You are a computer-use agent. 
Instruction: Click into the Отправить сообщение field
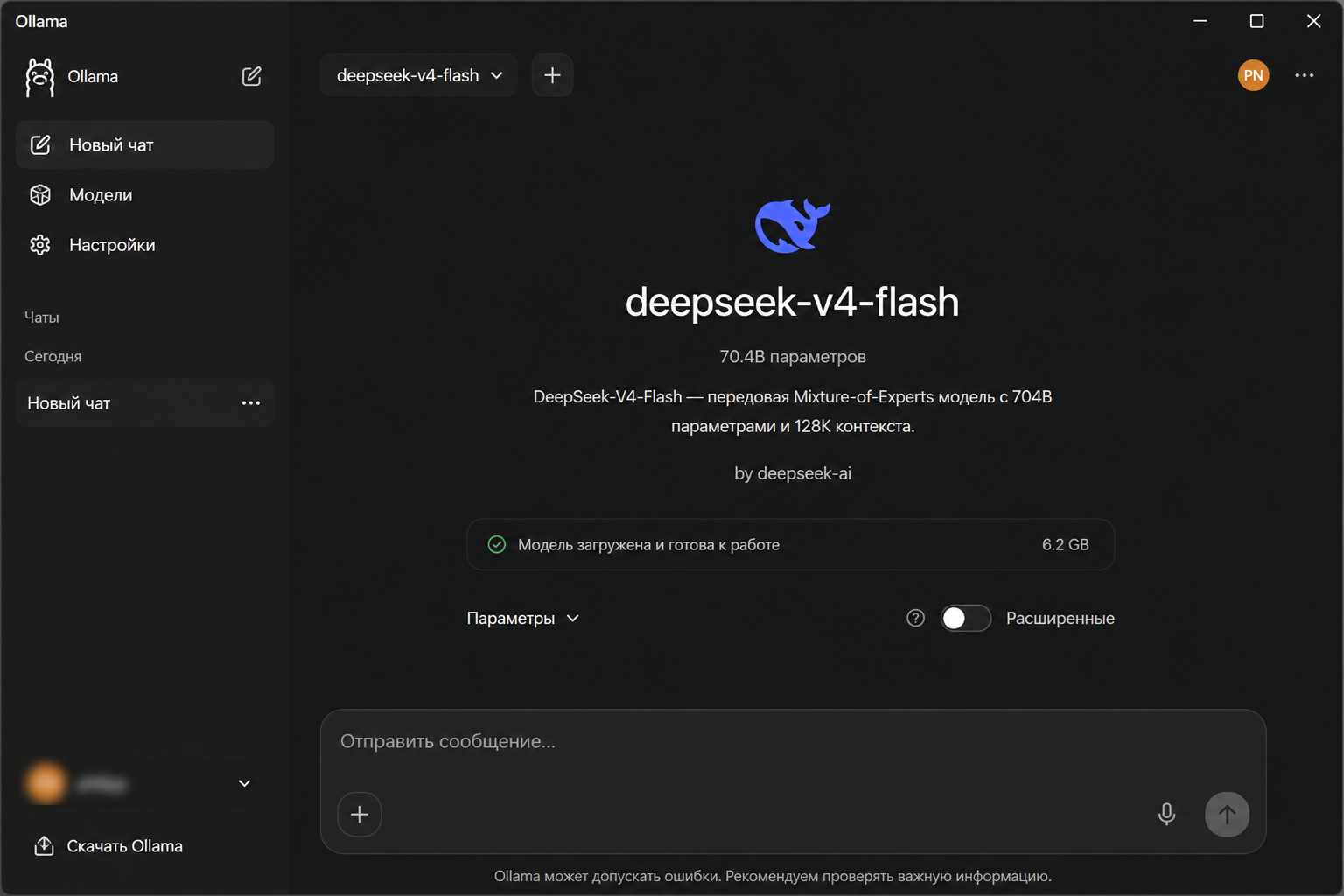pos(793,742)
